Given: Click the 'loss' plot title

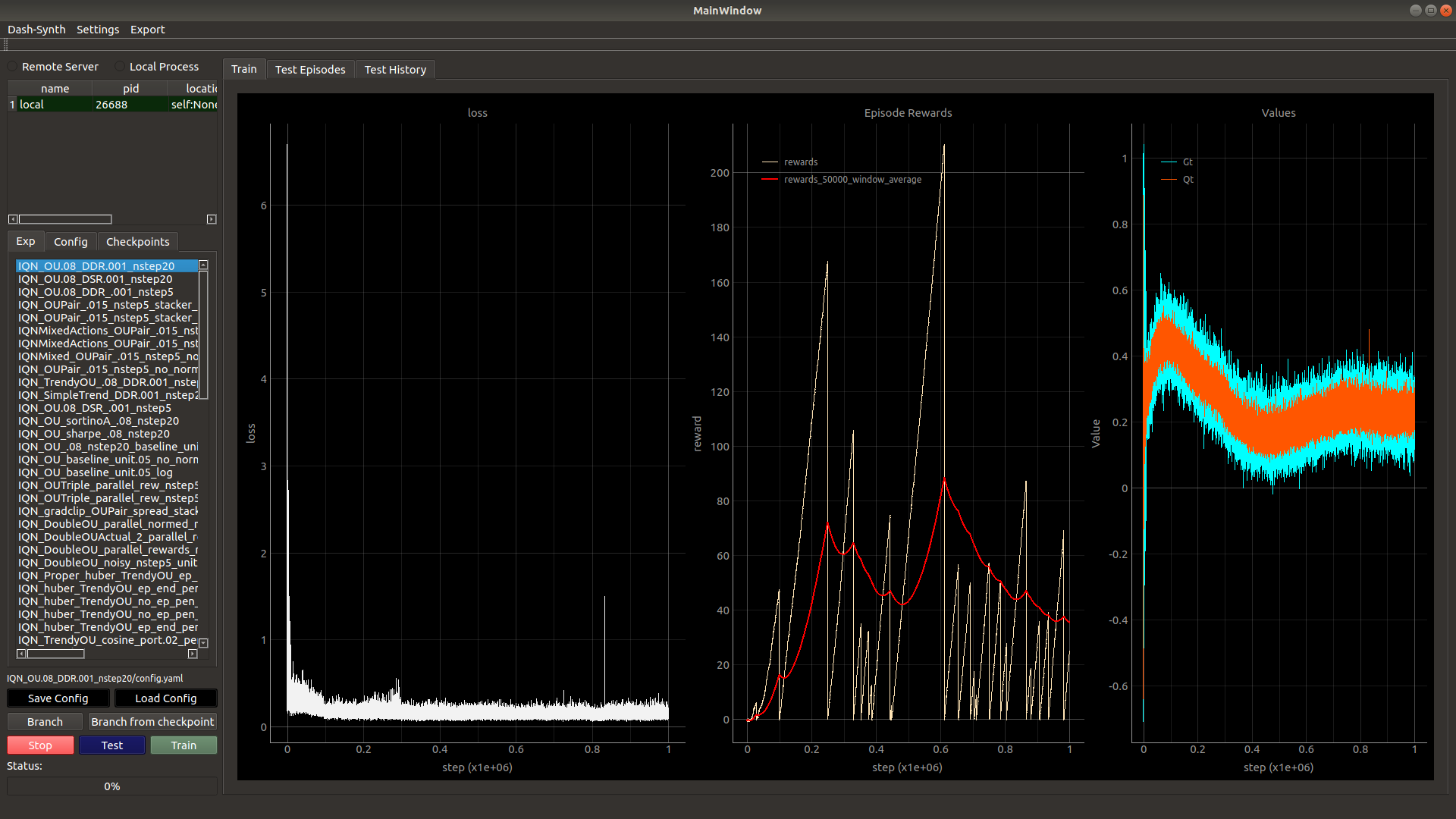Looking at the screenshot, I should coord(478,113).
